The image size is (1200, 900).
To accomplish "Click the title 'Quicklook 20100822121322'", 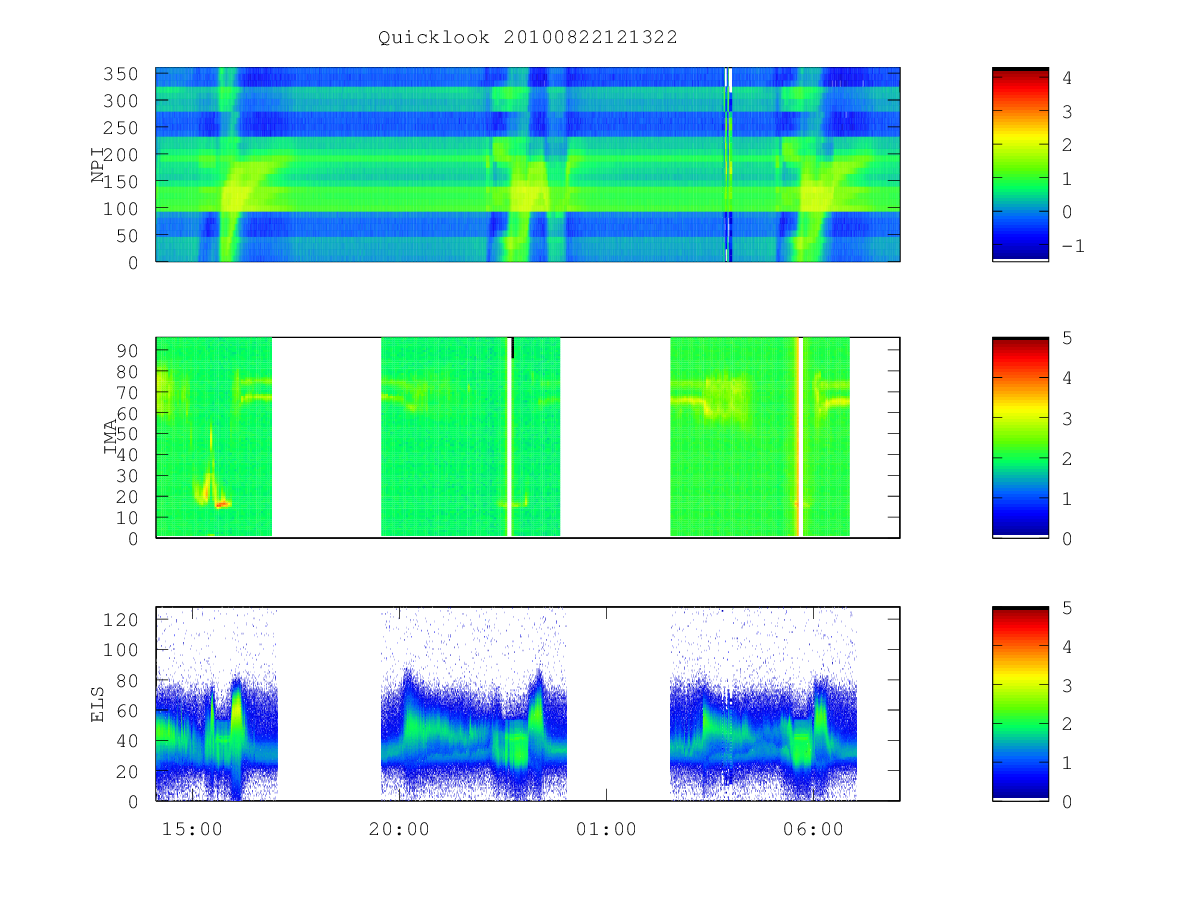I will (x=528, y=37).
